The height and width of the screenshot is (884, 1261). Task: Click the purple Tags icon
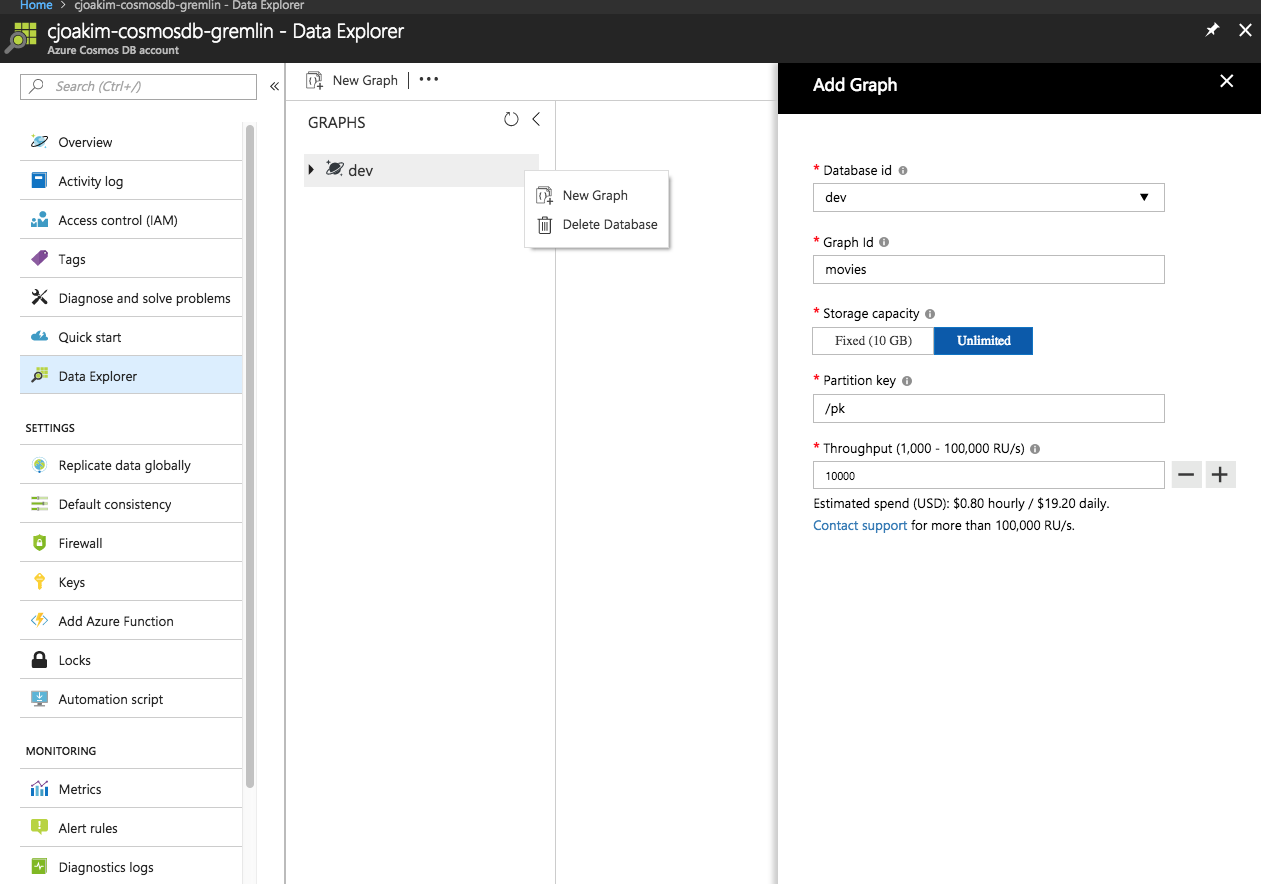[x=39, y=259]
